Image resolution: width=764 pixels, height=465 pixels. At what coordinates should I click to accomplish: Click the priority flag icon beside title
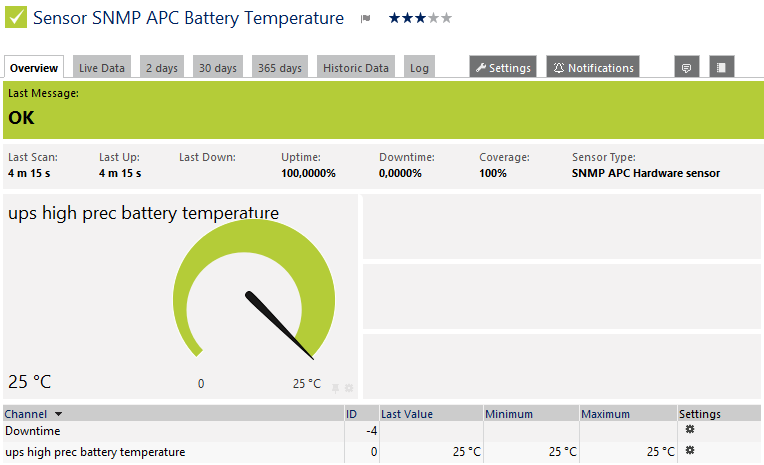pos(365,19)
